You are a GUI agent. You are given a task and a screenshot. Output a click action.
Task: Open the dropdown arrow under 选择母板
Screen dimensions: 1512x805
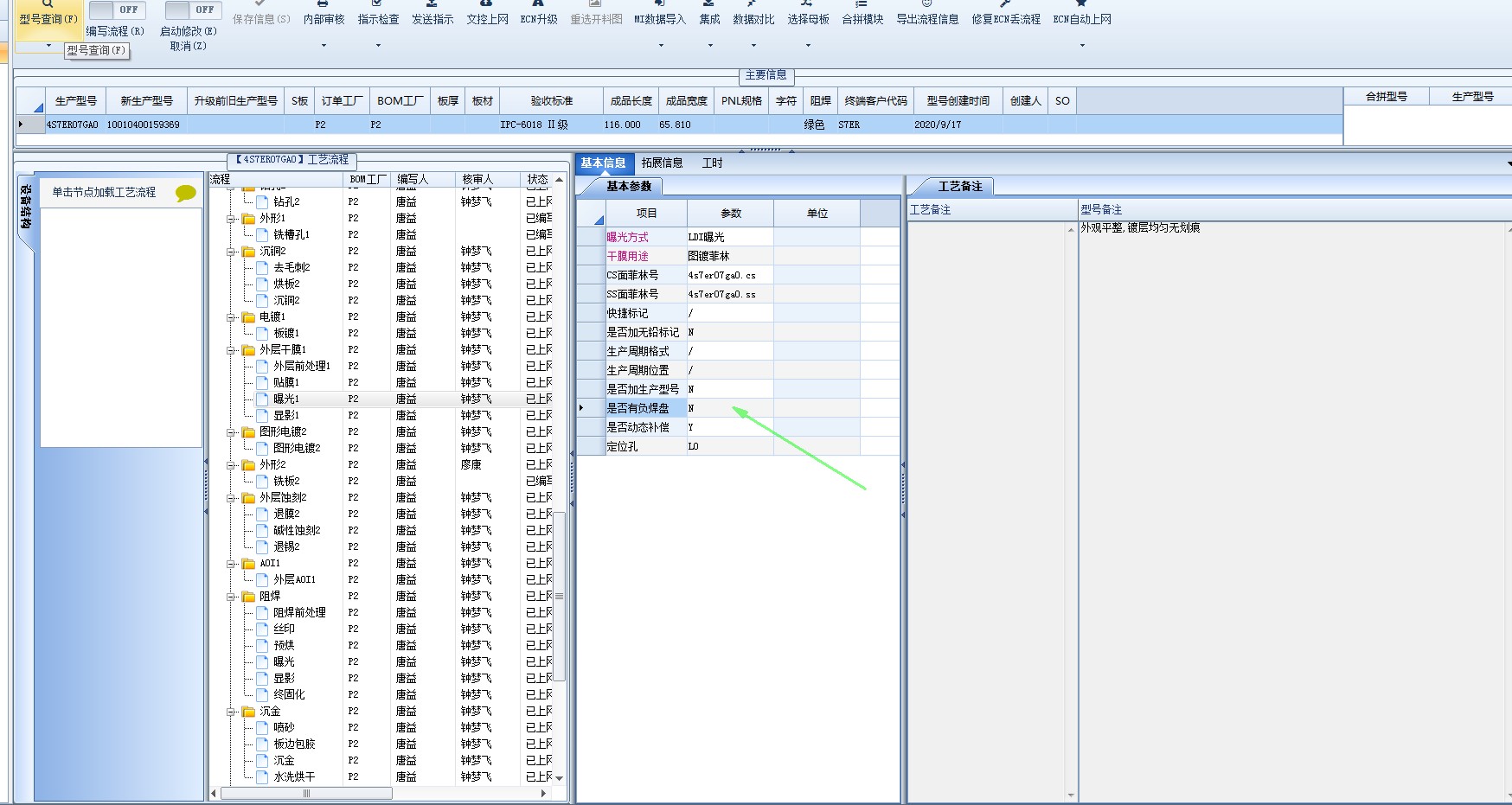tap(808, 45)
